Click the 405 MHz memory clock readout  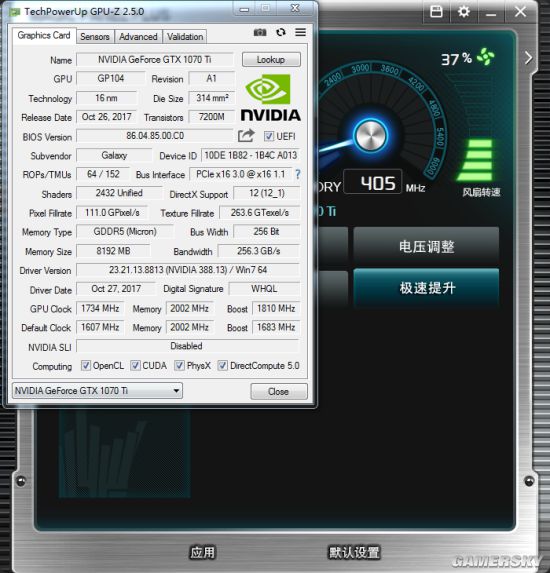pyautogui.click(x=373, y=182)
